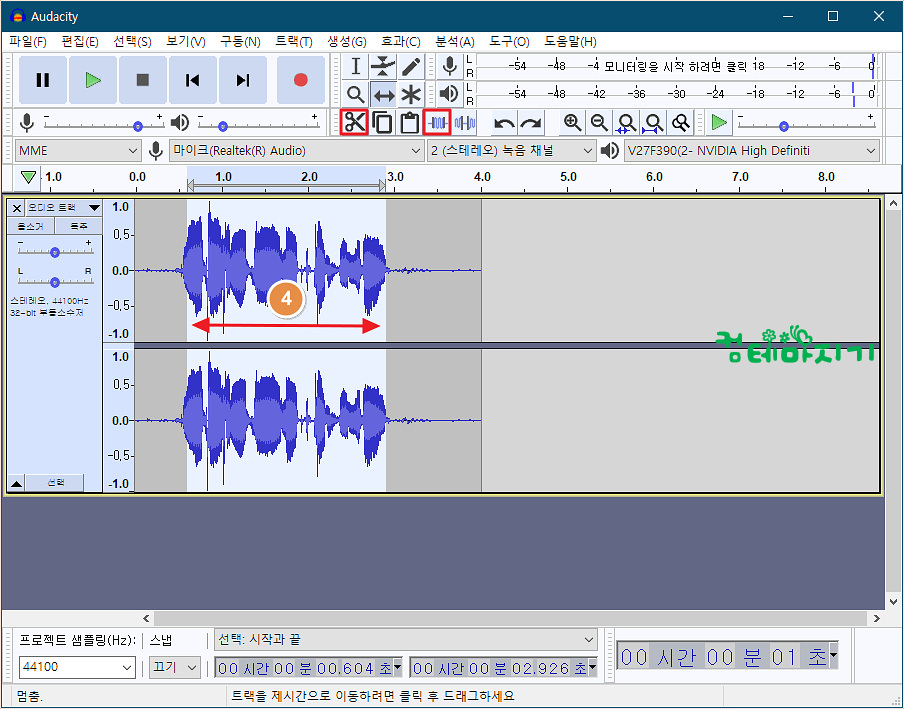Click the track 선택 button
Image resolution: width=904 pixels, height=709 pixels.
coord(56,483)
